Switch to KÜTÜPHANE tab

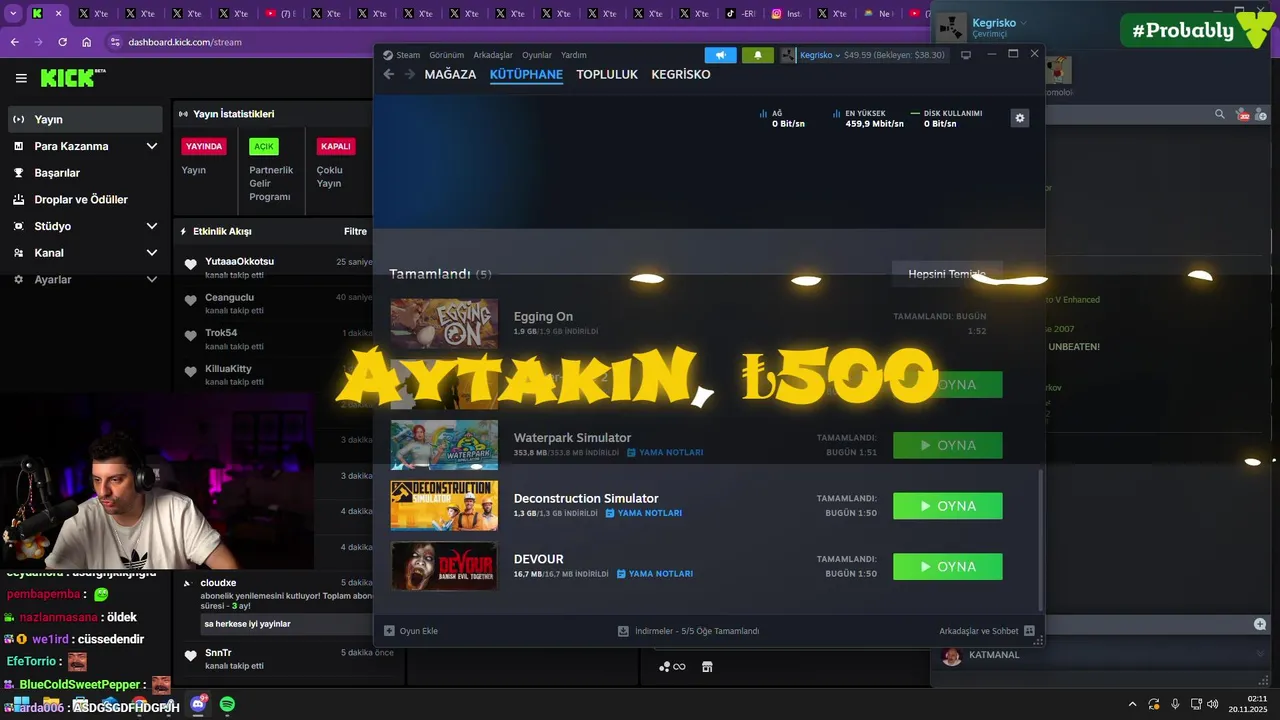click(526, 74)
